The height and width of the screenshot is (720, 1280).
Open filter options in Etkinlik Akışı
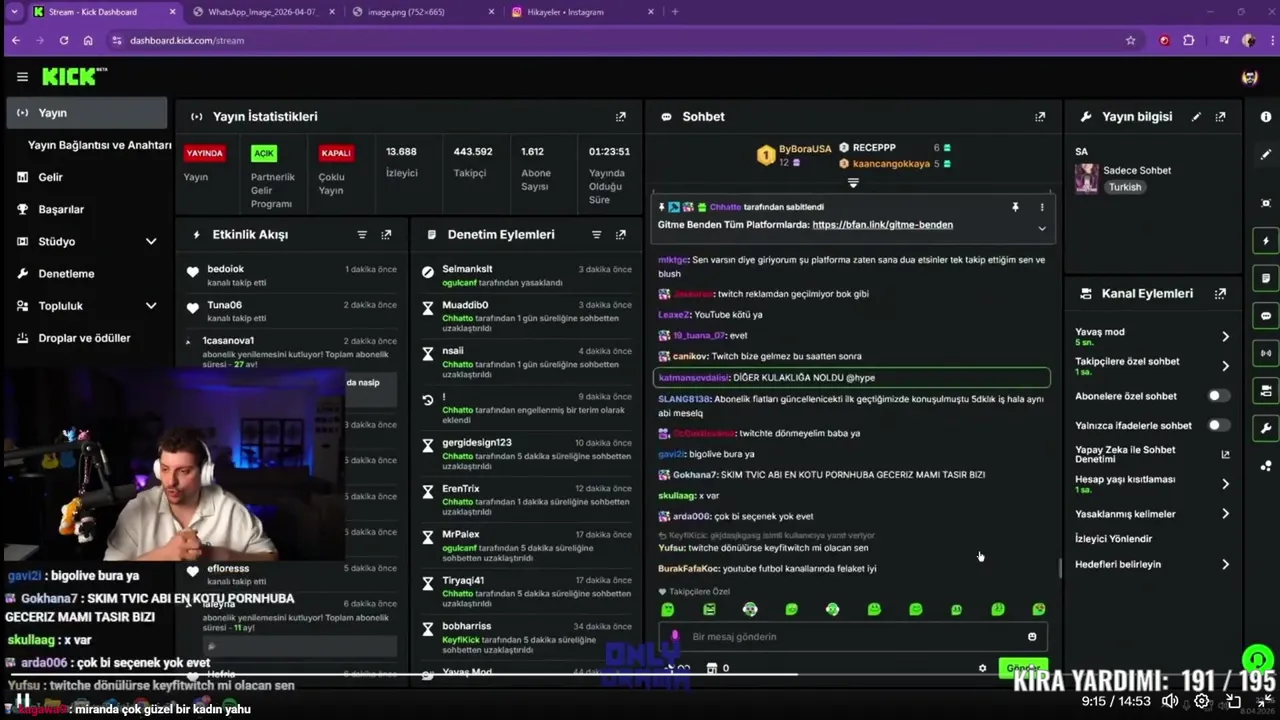(362, 235)
